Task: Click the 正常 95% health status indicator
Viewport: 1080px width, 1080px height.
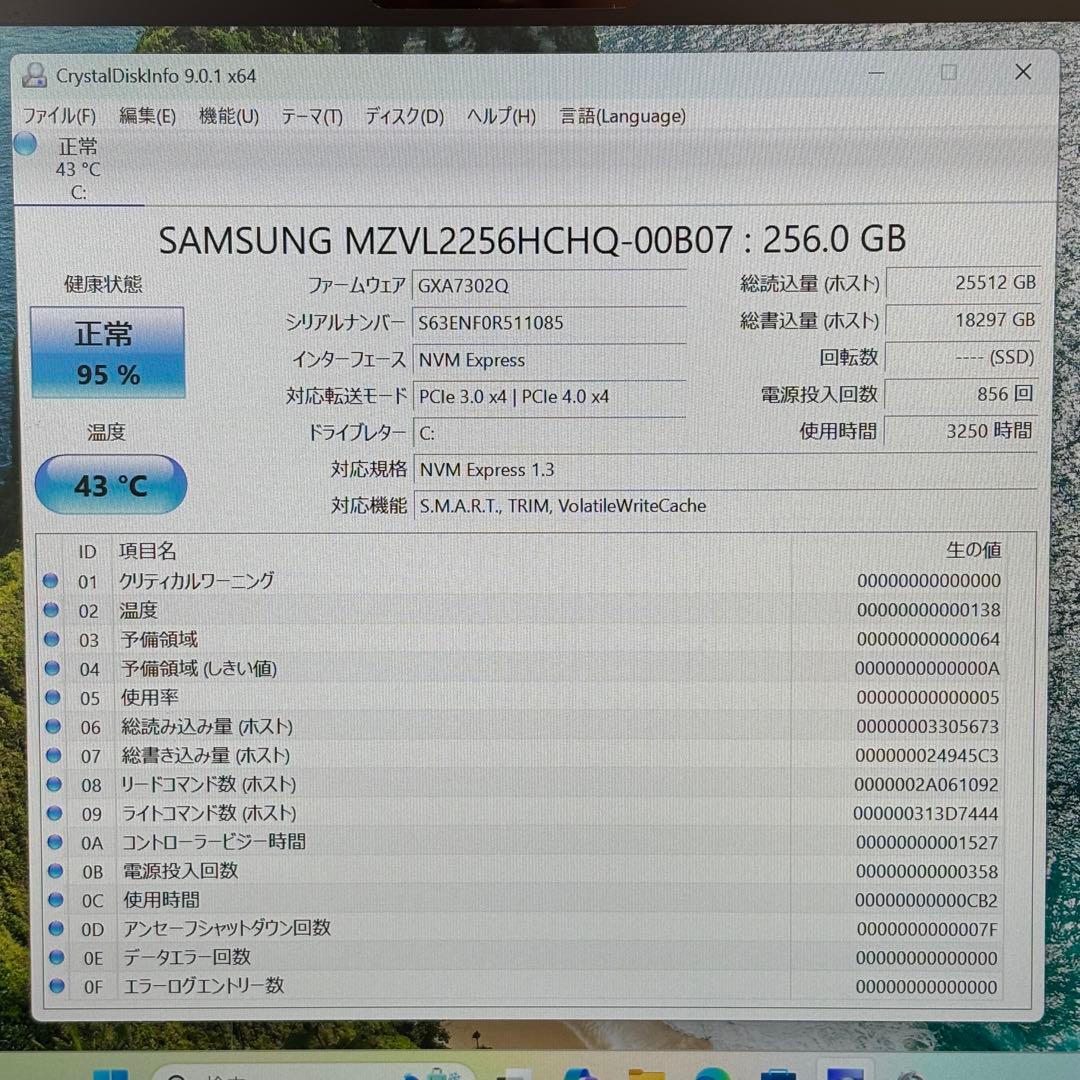Action: [x=107, y=352]
